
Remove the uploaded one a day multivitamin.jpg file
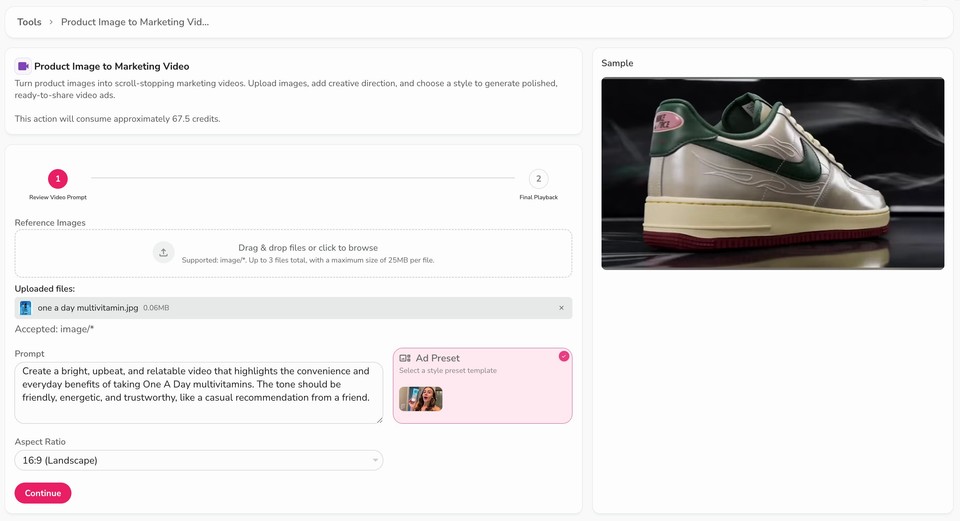pyautogui.click(x=561, y=308)
